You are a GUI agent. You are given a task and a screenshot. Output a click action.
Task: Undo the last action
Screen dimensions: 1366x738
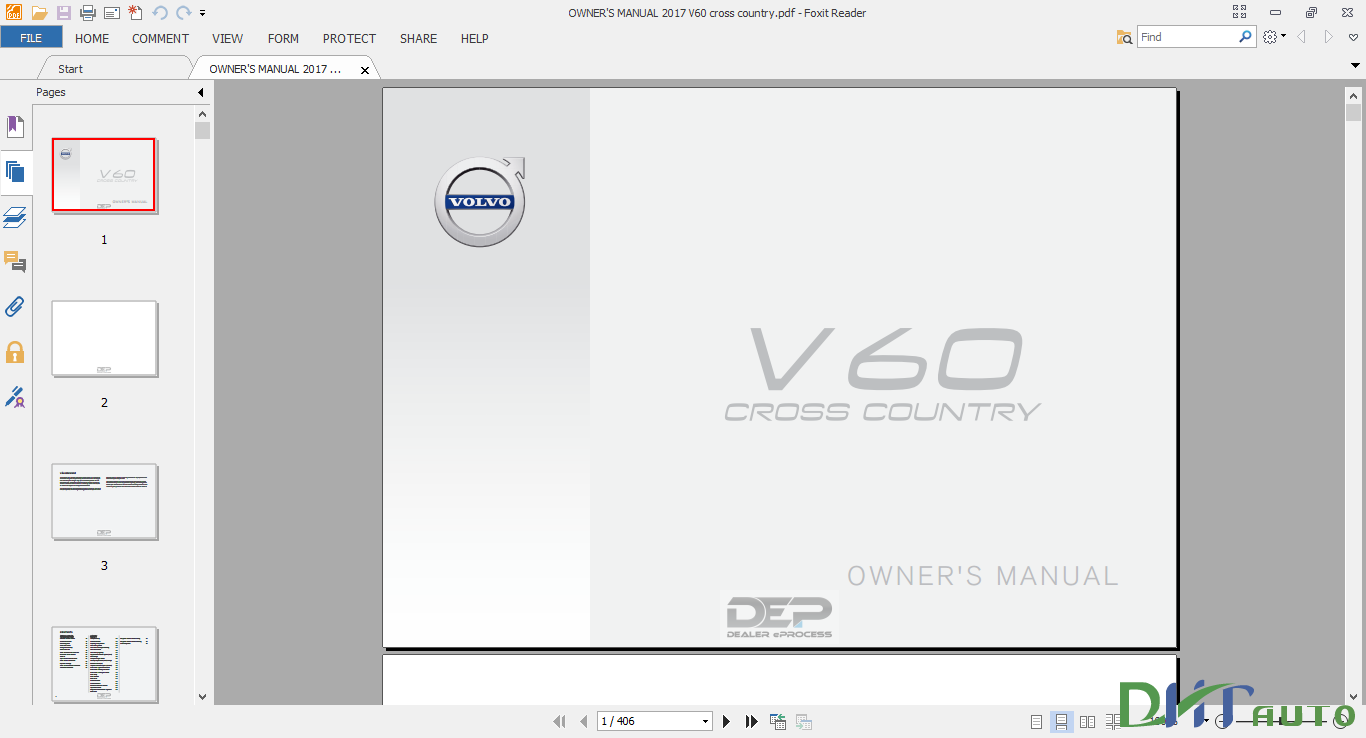click(x=160, y=13)
